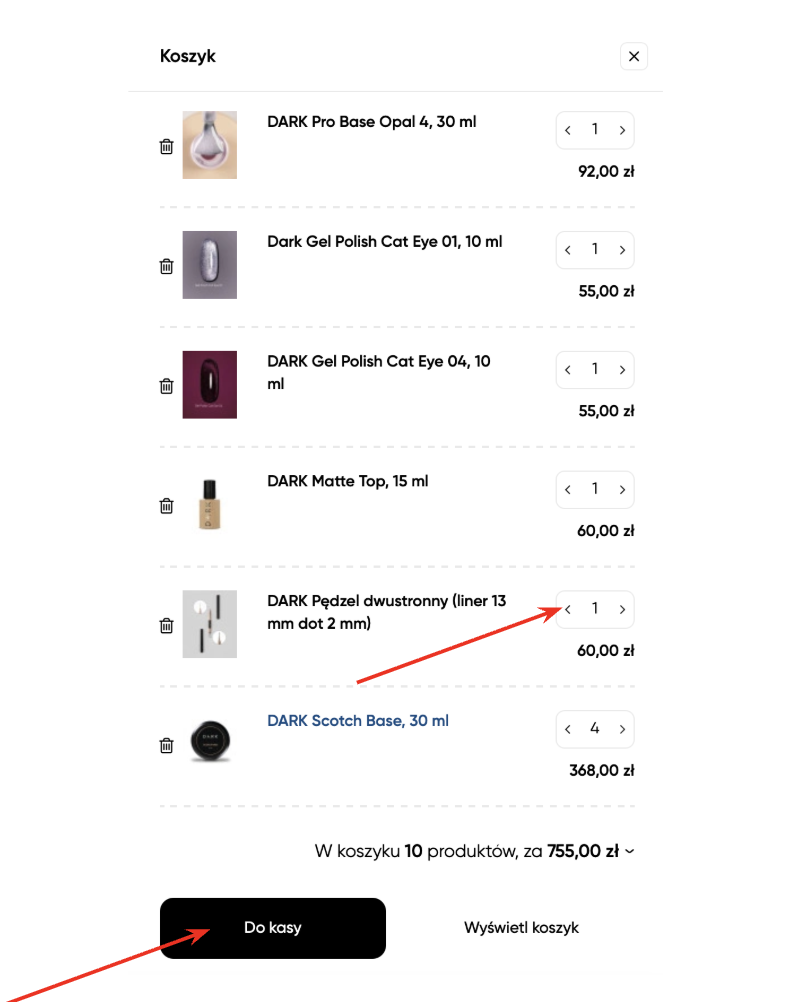Increase quantity of DARK Pro Base Opal 4
The width and height of the screenshot is (810, 1002).
point(622,130)
